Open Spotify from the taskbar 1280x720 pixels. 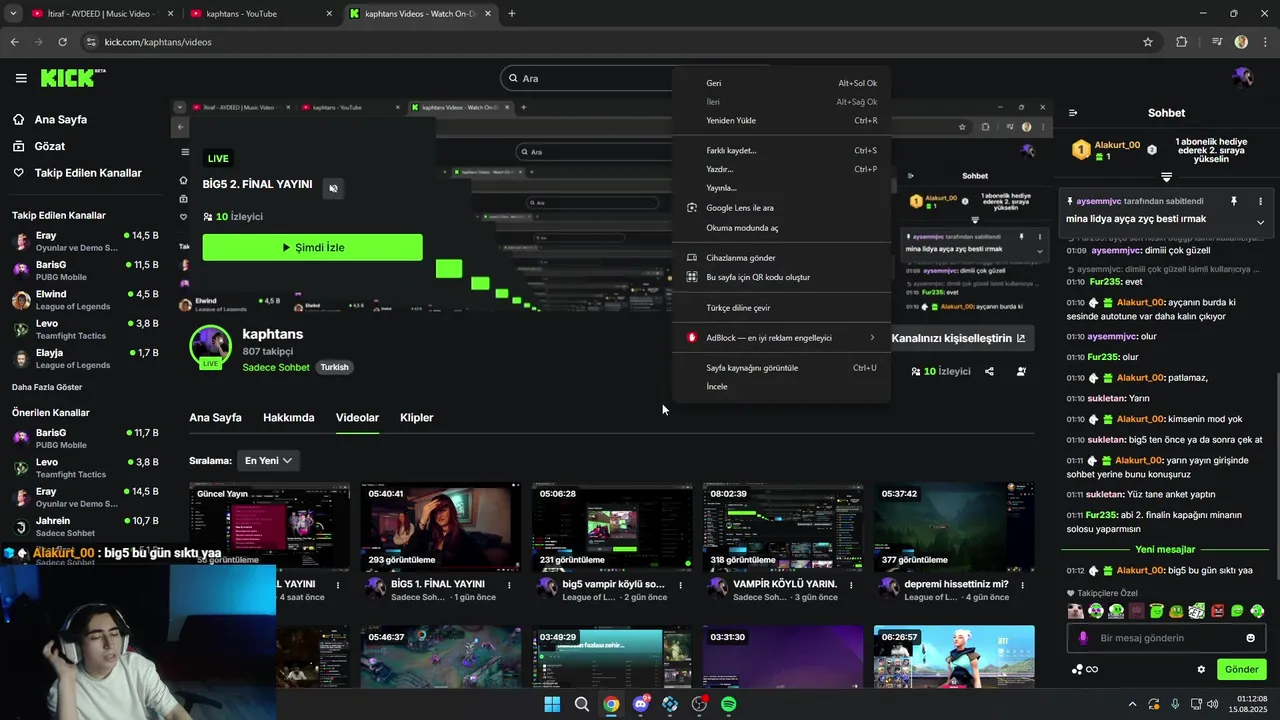729,704
